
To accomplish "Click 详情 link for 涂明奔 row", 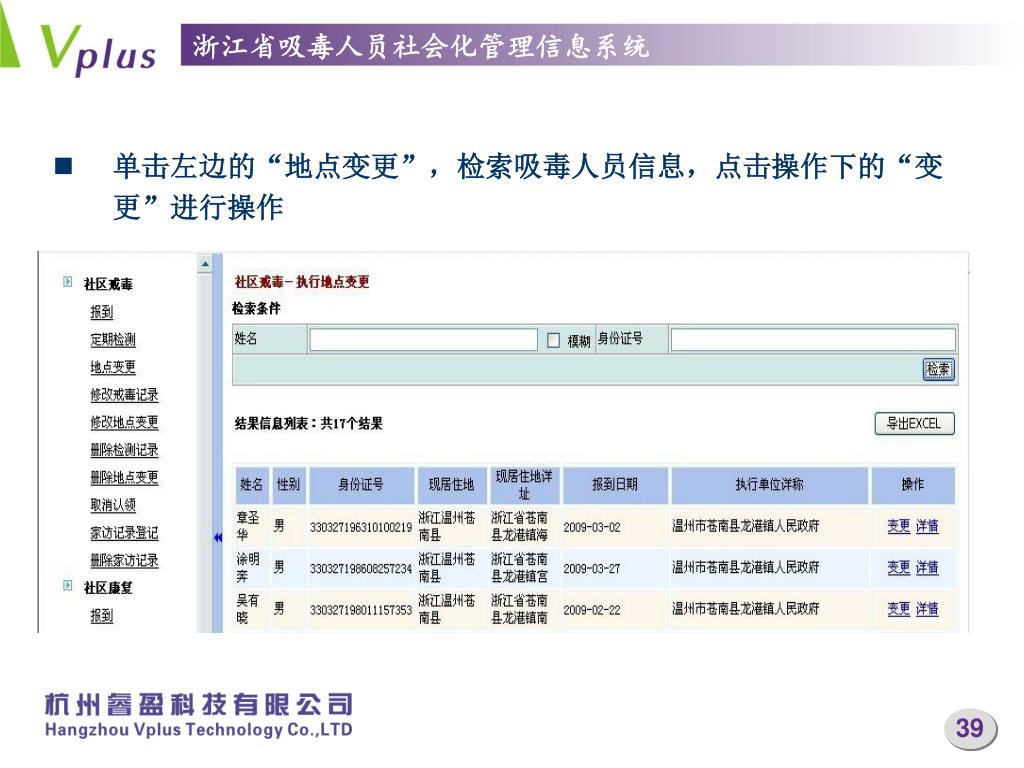I will pos(927,568).
